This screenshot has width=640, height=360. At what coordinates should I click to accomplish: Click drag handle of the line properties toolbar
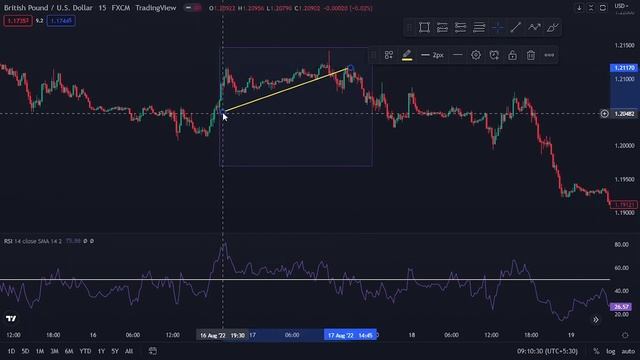[x=373, y=55]
